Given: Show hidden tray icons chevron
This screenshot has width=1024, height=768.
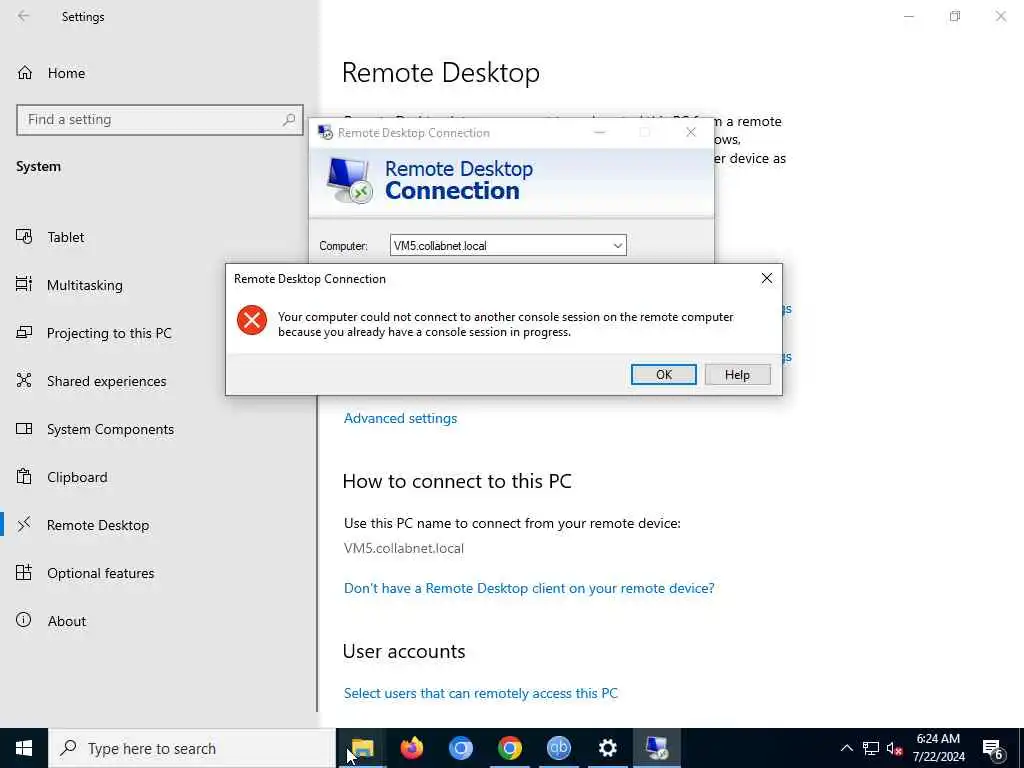Looking at the screenshot, I should click(x=846, y=748).
